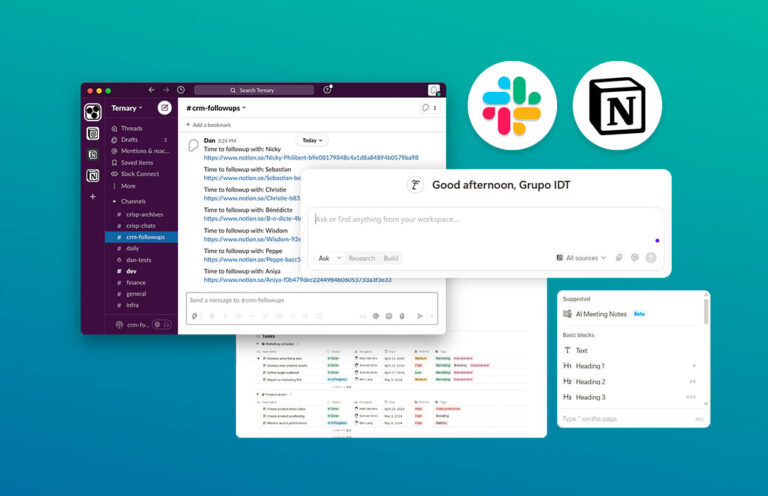Choose Heading 2 from the block menu
Screen dimensions: 768x496
[x=590, y=382]
